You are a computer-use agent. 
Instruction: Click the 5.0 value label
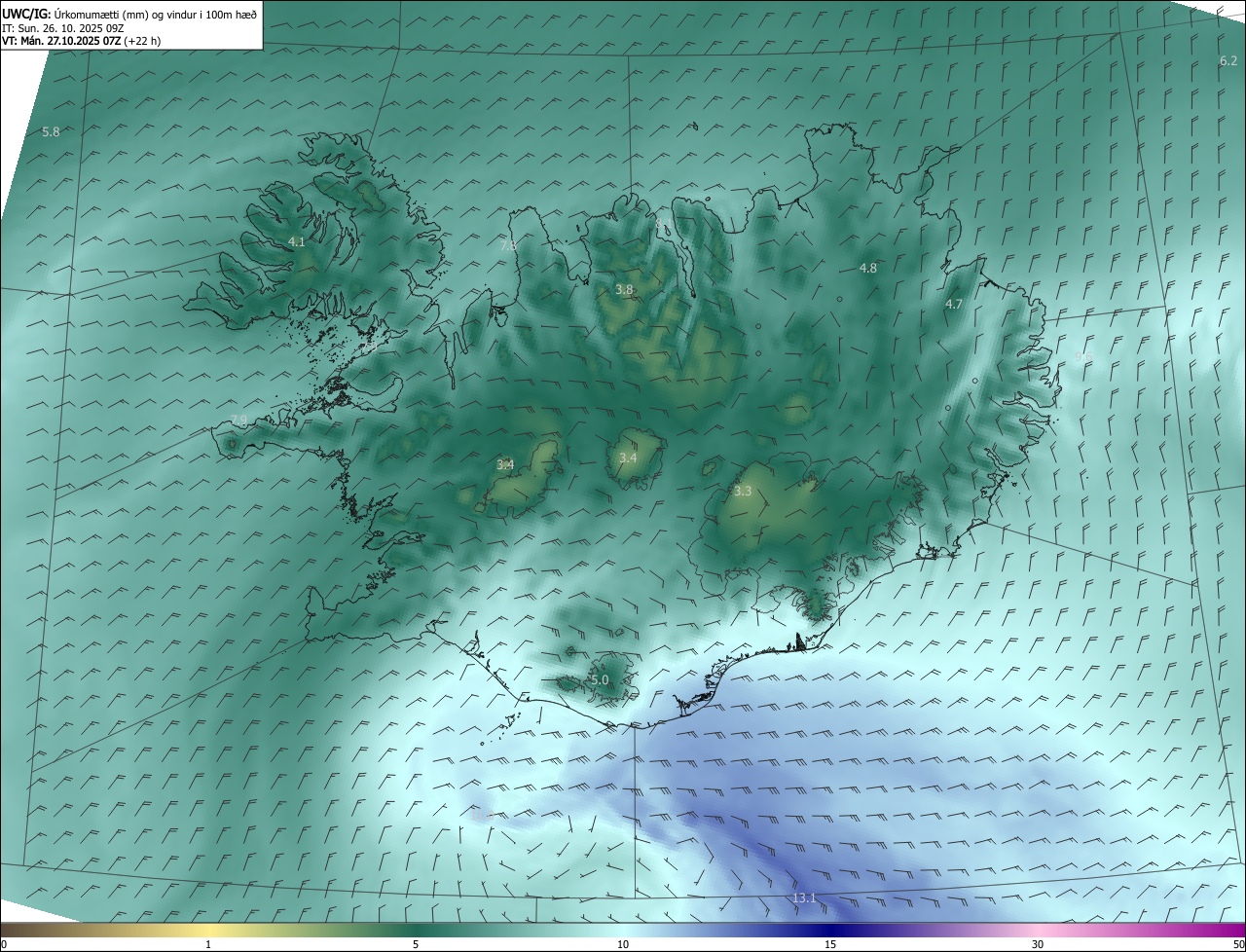tap(600, 679)
